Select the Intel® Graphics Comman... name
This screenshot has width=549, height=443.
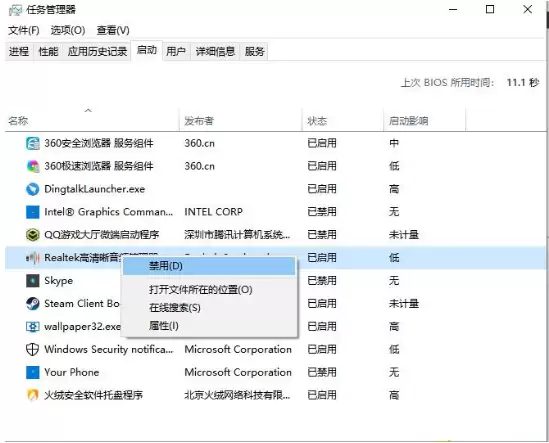tap(109, 212)
